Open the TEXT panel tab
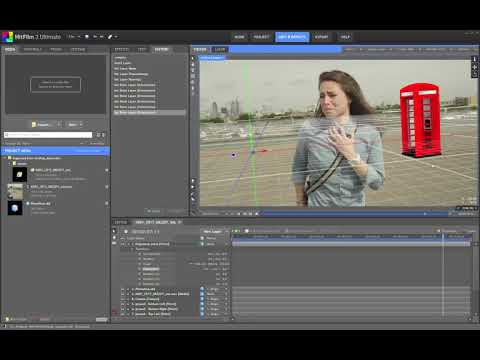Viewport: 480px width, 360px height. [142, 49]
